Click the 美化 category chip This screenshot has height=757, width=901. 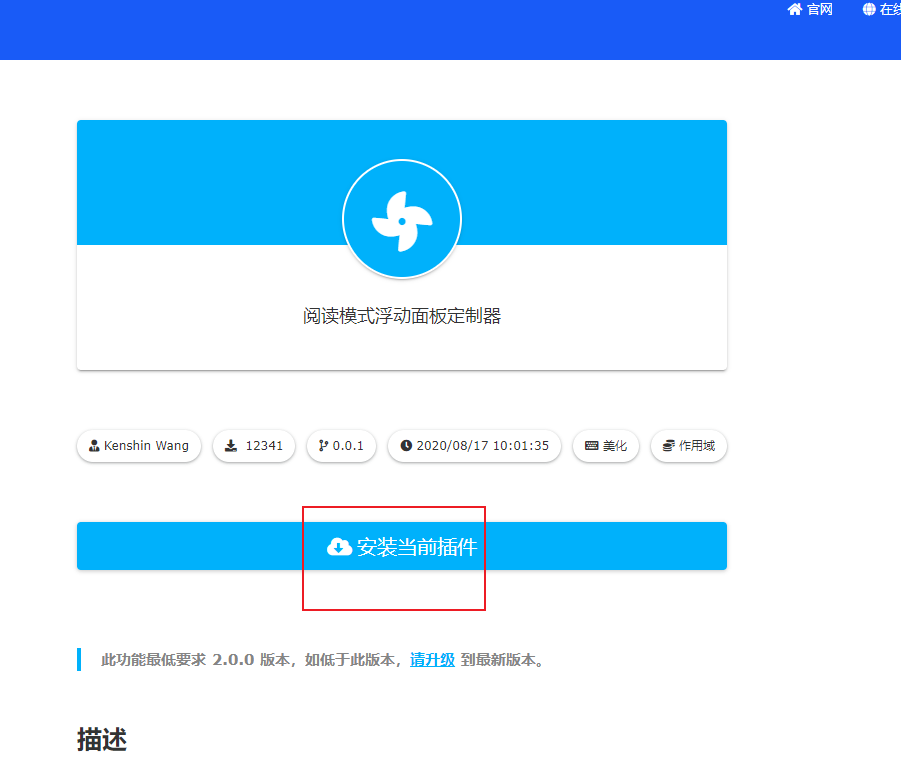[x=606, y=445]
